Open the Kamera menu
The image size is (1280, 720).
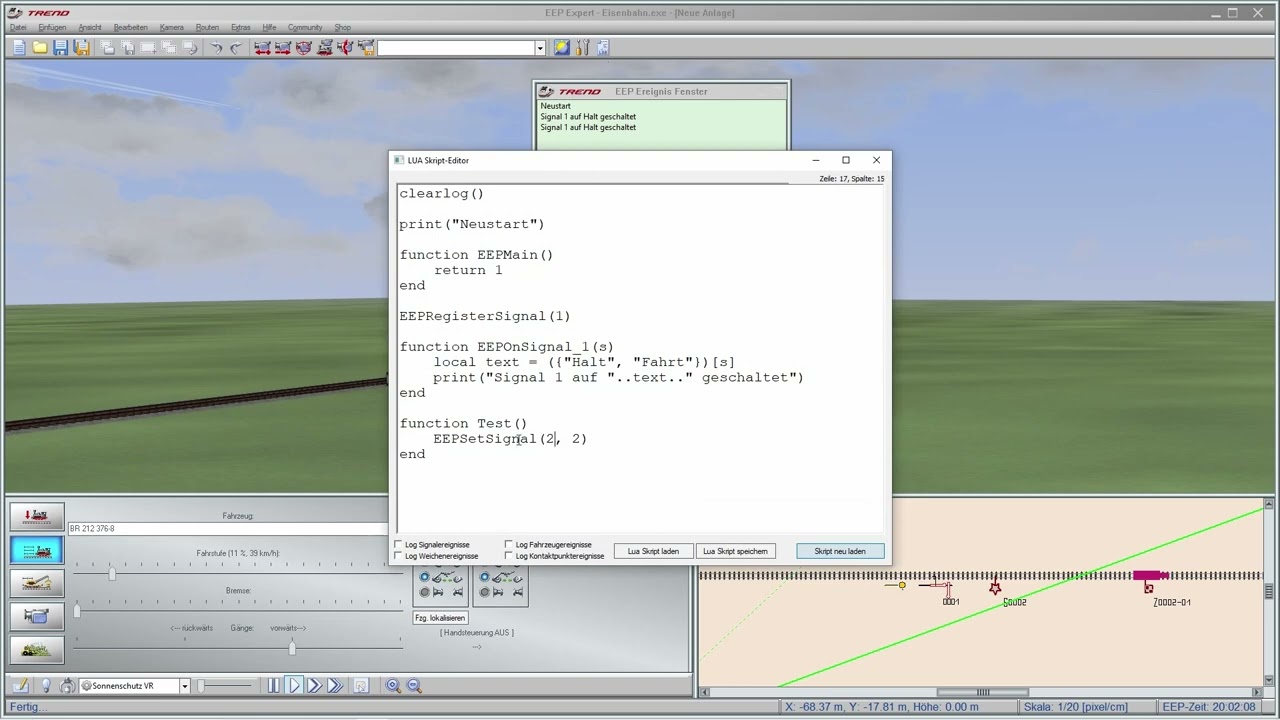point(171,27)
